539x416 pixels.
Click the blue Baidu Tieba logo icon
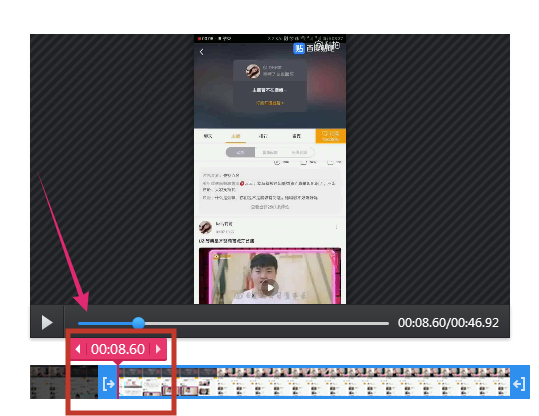coord(299,48)
